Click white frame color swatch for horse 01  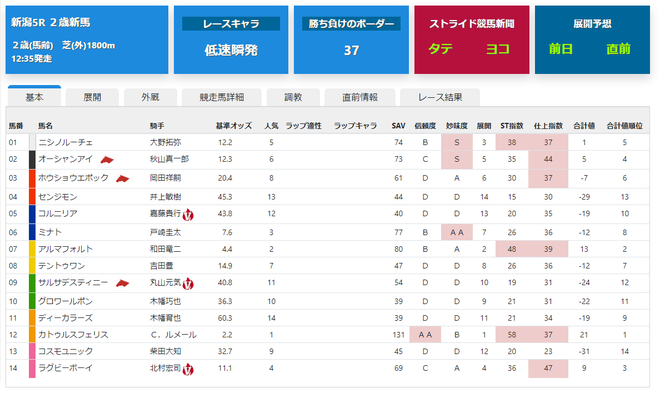point(32,142)
